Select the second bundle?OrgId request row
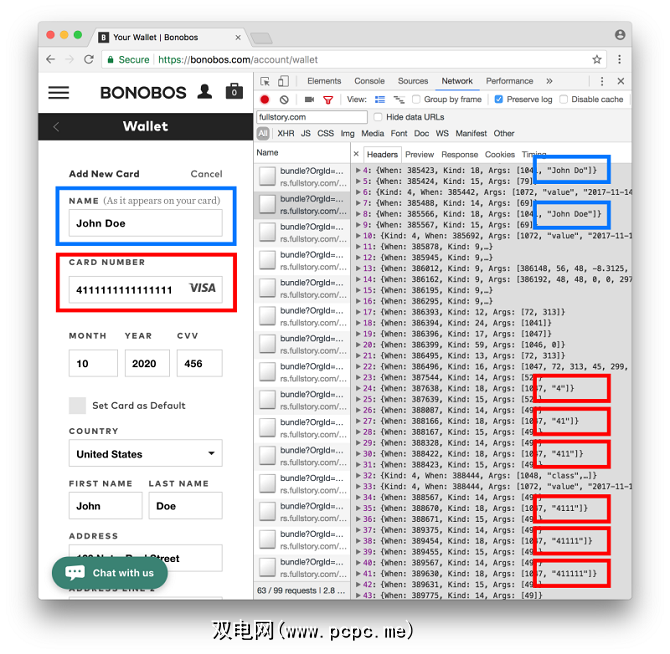 click(x=302, y=205)
